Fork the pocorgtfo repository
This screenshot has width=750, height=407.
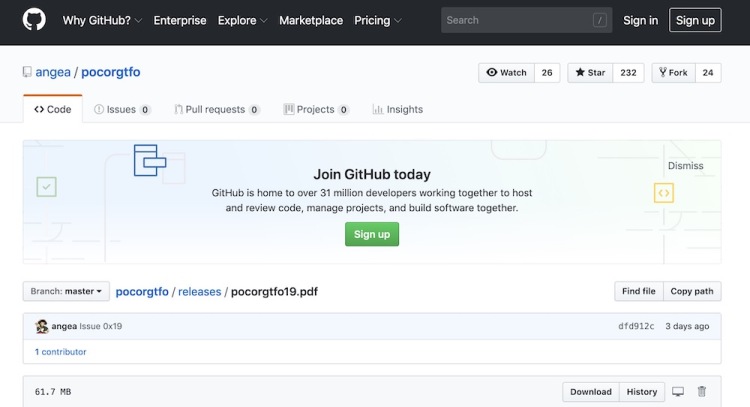coord(671,73)
